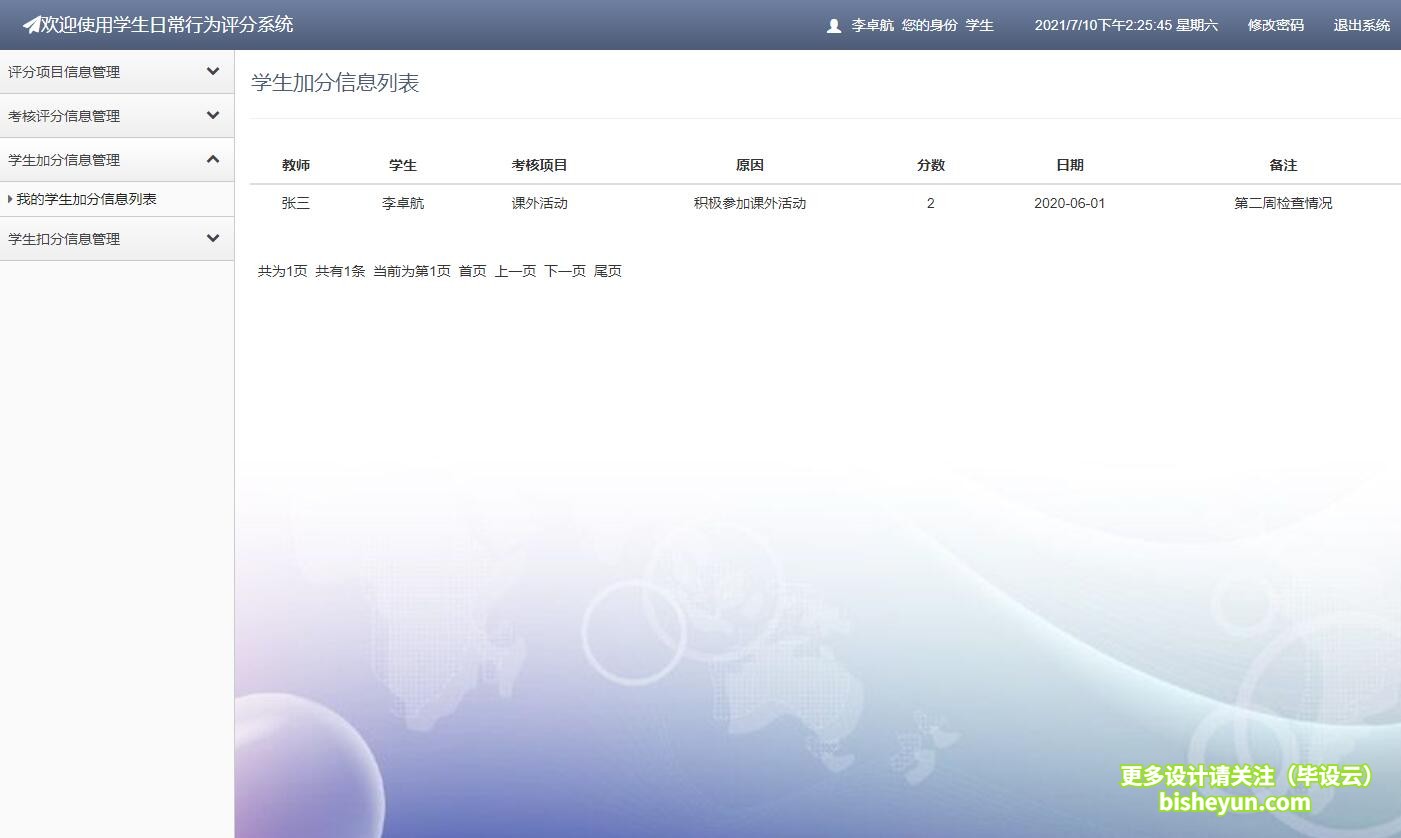Click the date 2020-06-01 table cell

(x=1070, y=202)
